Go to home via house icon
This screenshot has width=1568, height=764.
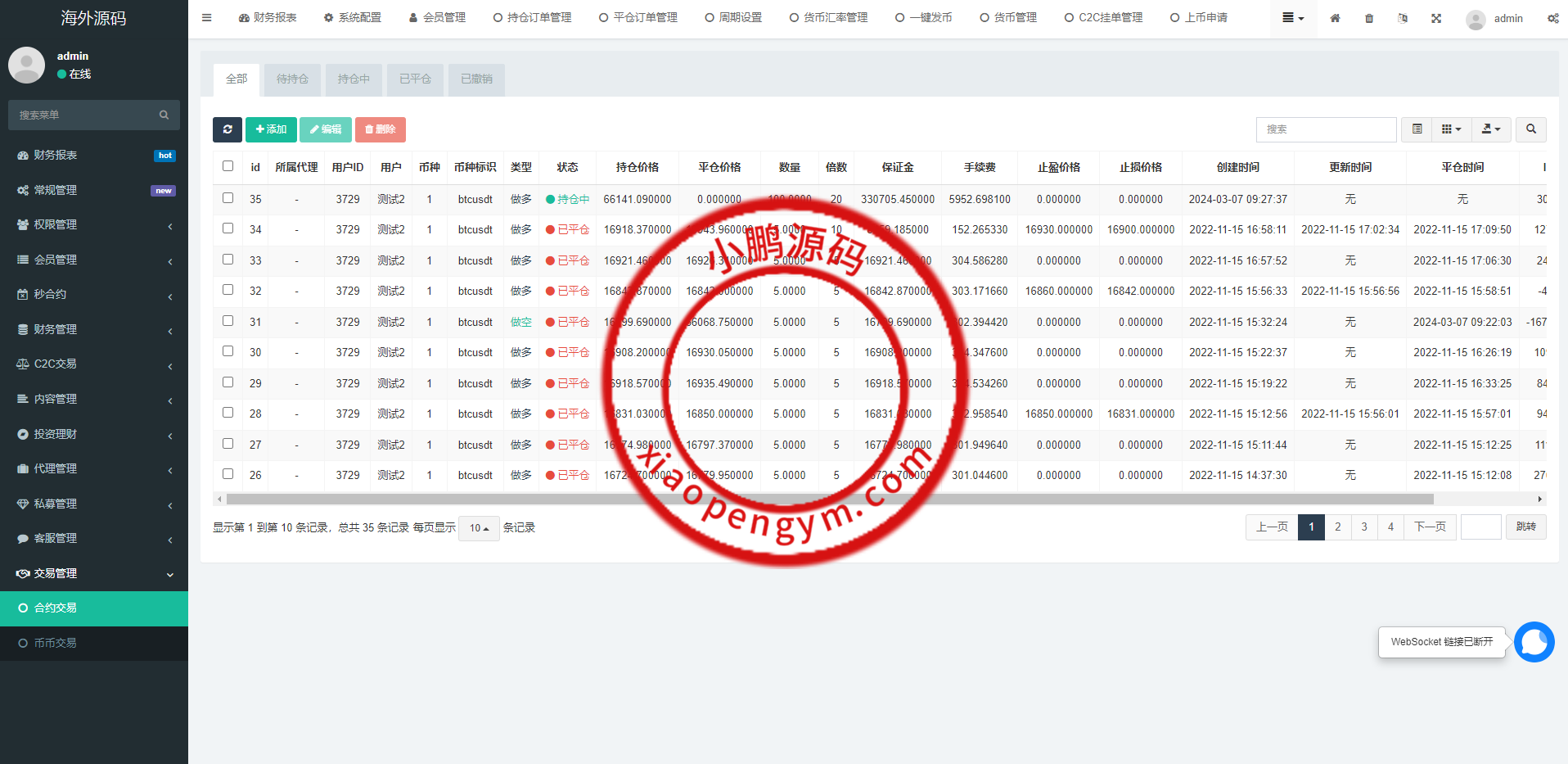(1335, 18)
